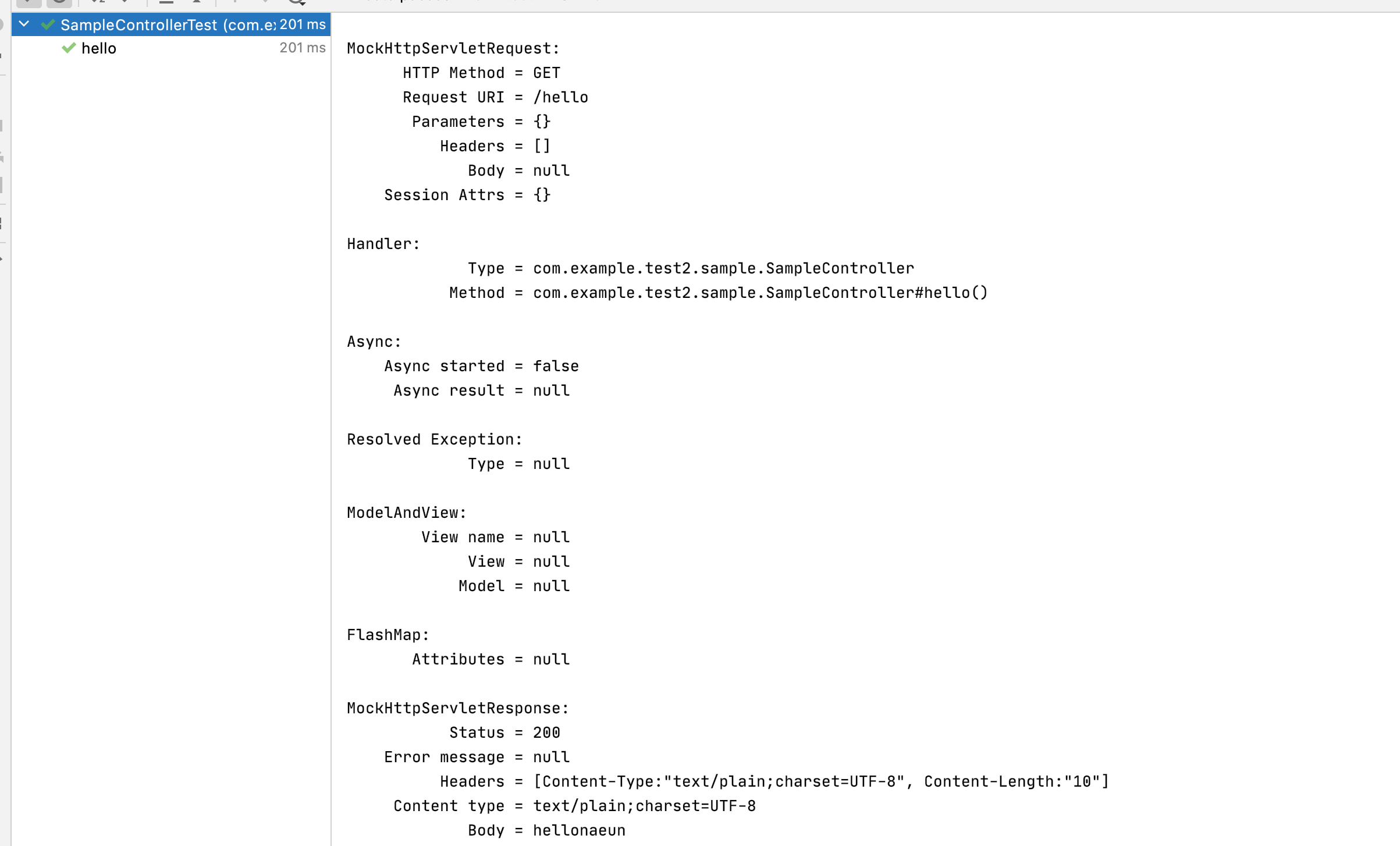
Task: Click the green checkmark beside hello
Action: (69, 48)
